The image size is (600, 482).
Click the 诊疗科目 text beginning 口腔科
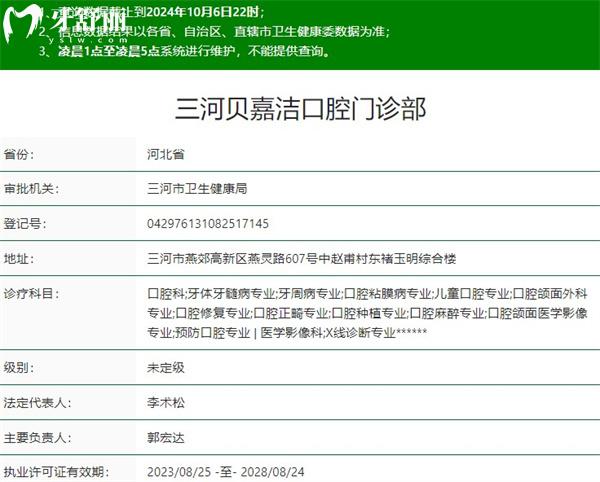click(367, 313)
